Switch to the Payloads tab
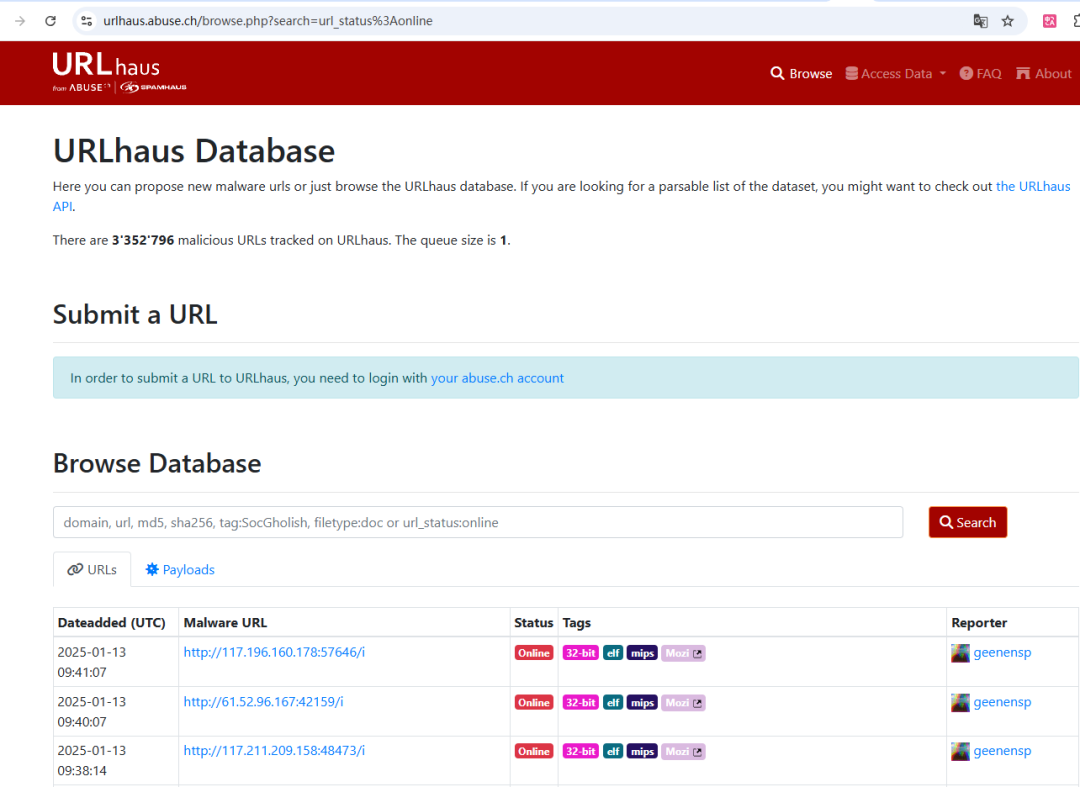 pos(180,569)
